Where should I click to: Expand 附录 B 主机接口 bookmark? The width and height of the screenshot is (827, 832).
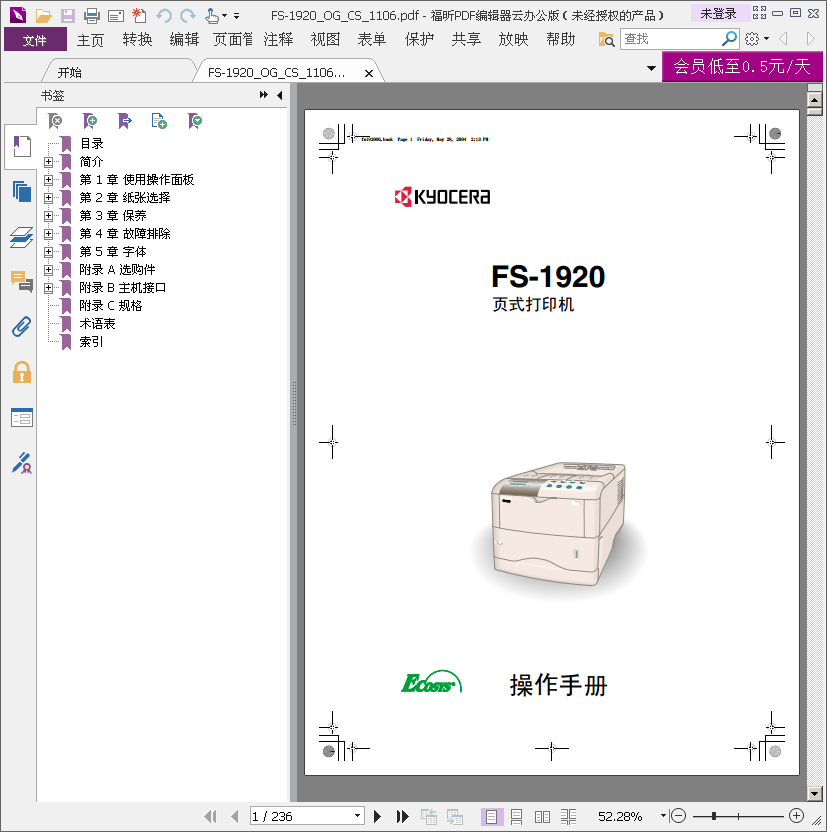click(48, 288)
